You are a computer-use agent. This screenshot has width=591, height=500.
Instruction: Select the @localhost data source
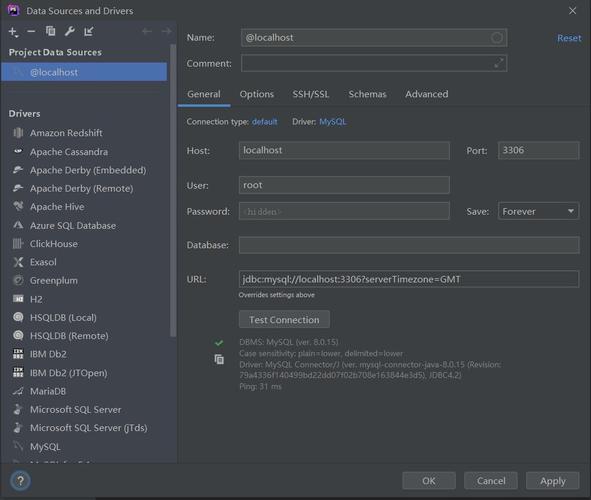(84, 72)
